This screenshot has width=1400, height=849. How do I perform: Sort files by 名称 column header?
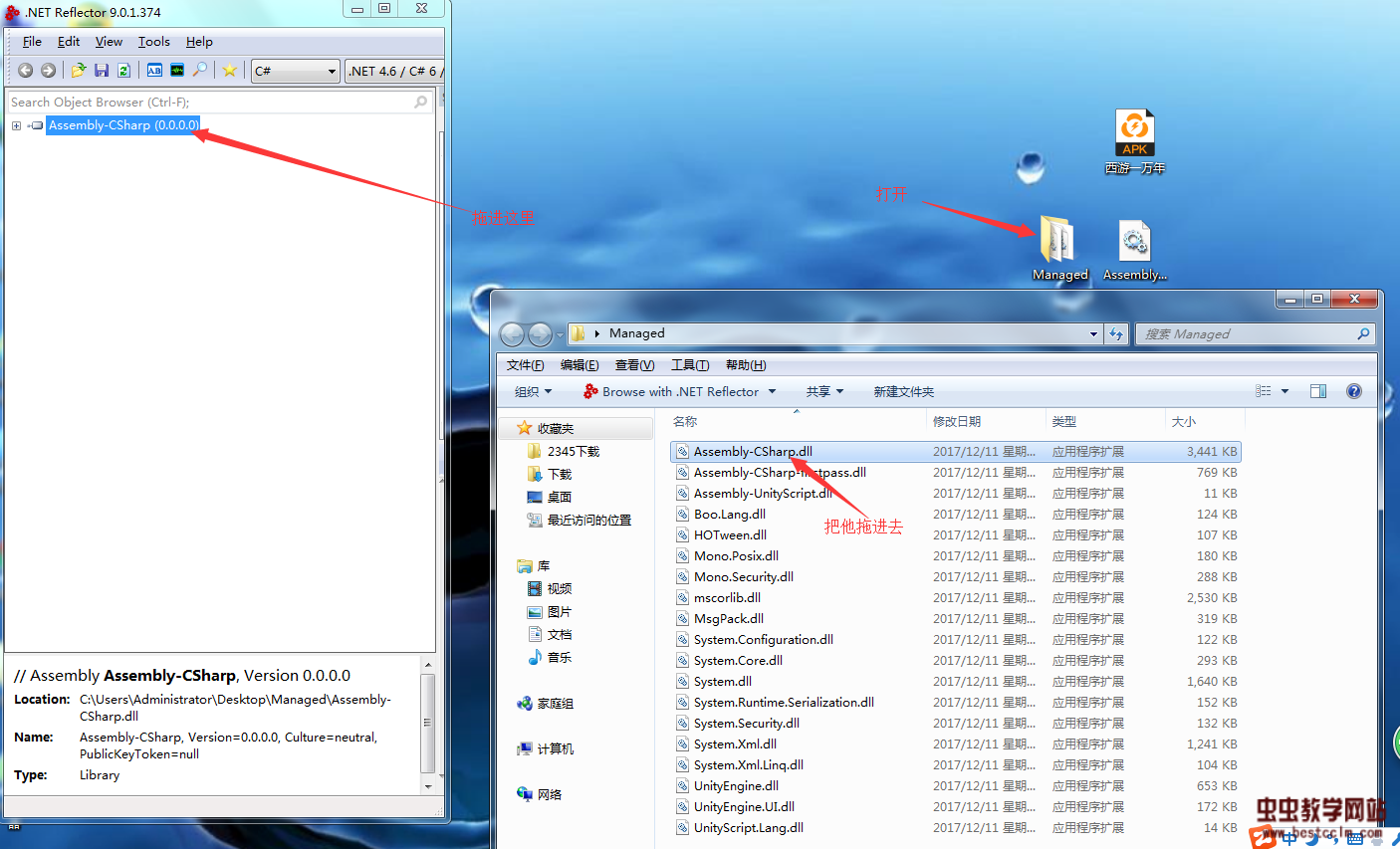coord(797,421)
